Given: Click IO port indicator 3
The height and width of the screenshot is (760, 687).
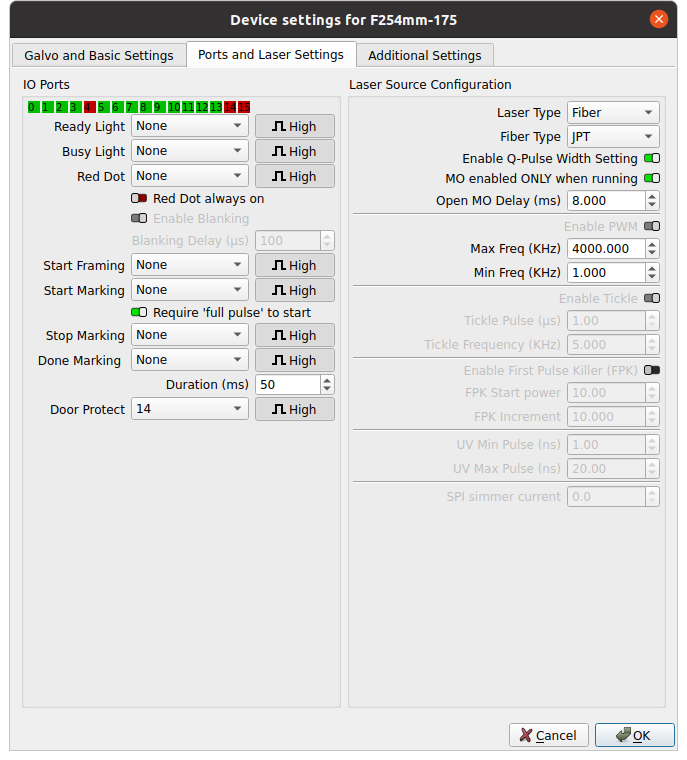Looking at the screenshot, I should pyautogui.click(x=76, y=107).
